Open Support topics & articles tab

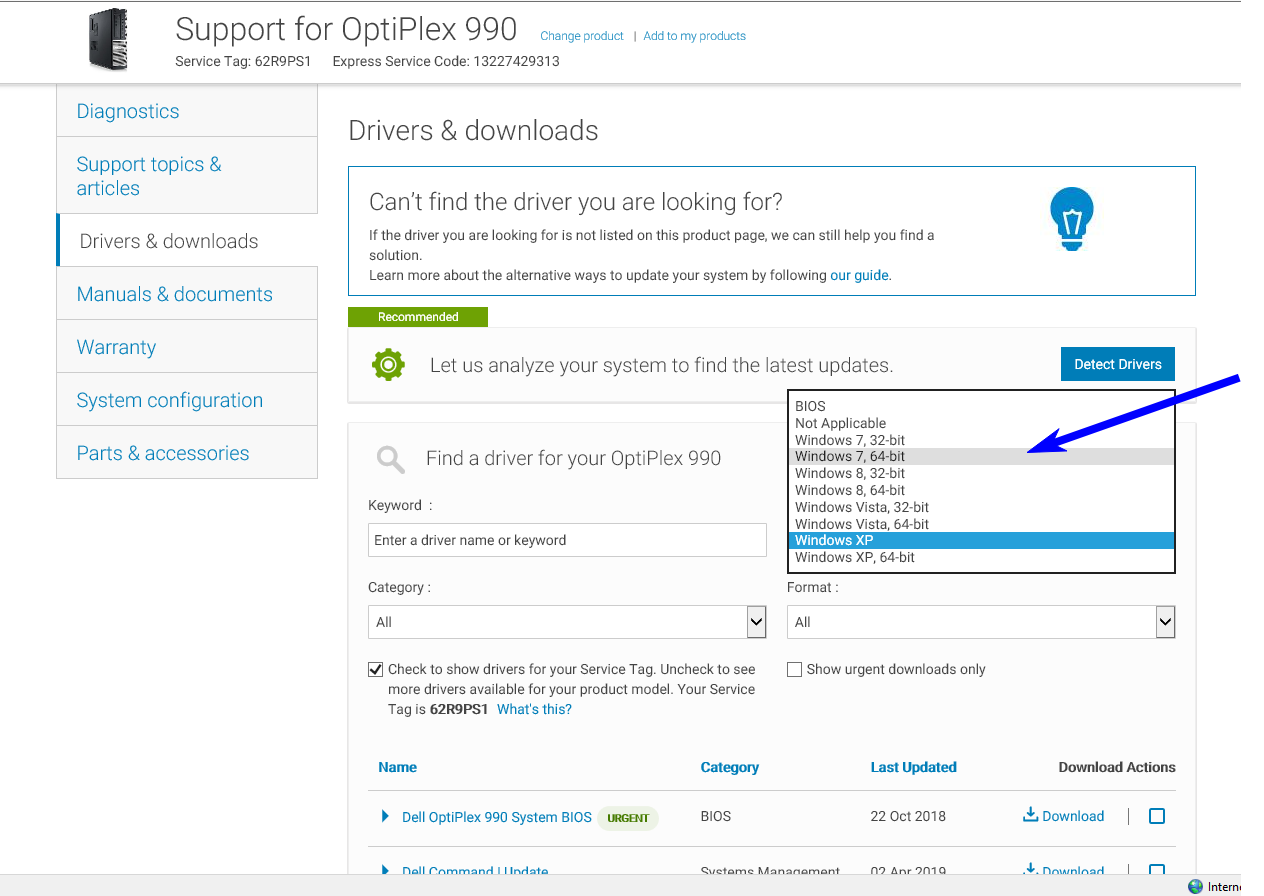[x=187, y=176]
